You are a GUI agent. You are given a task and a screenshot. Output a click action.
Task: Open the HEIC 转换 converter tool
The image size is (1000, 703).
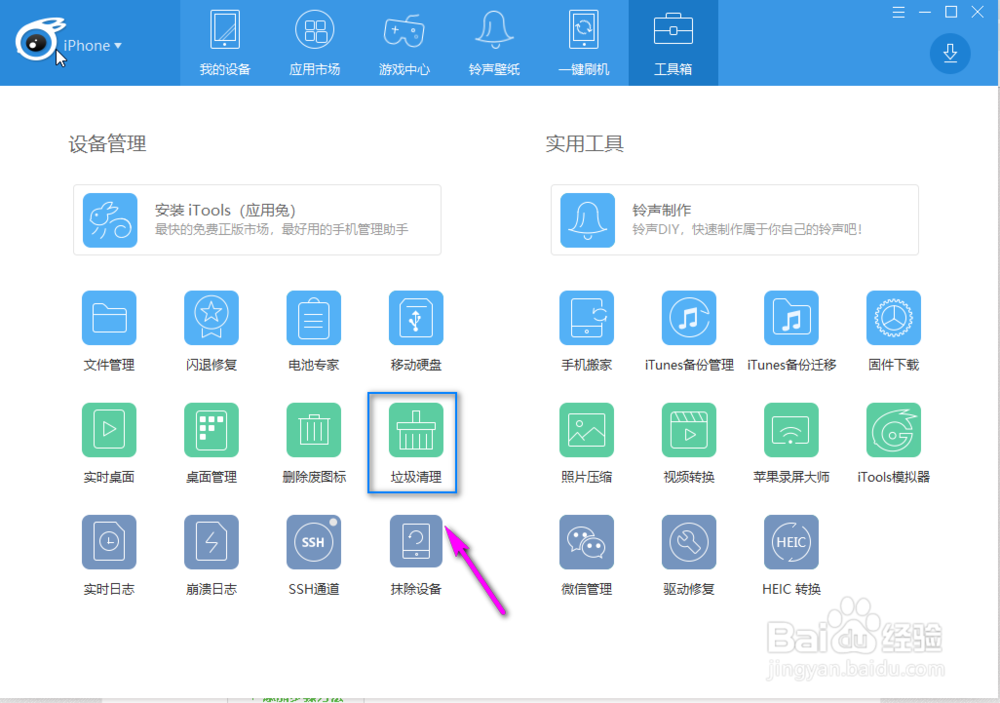pyautogui.click(x=791, y=542)
